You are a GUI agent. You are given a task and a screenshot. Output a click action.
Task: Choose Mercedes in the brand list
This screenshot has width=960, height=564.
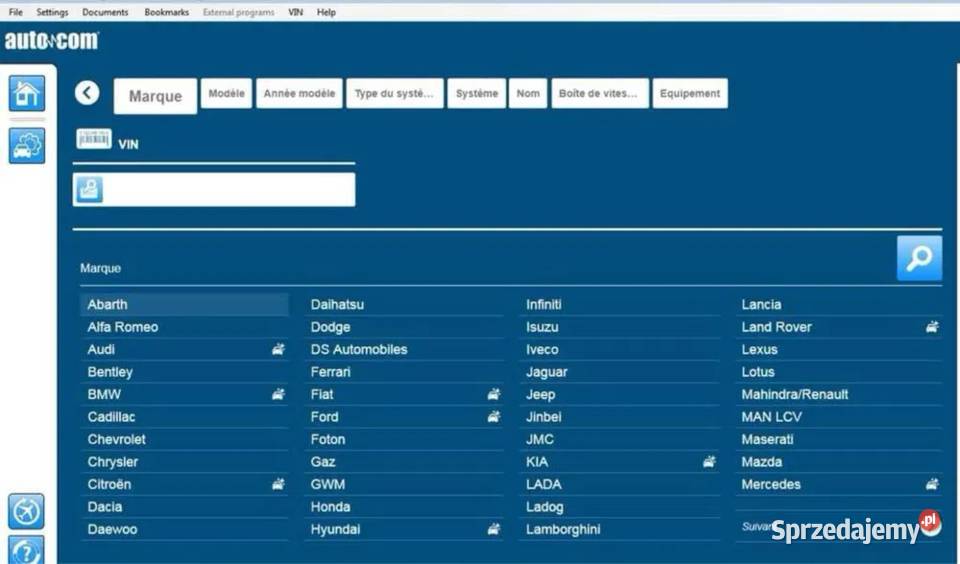771,485
